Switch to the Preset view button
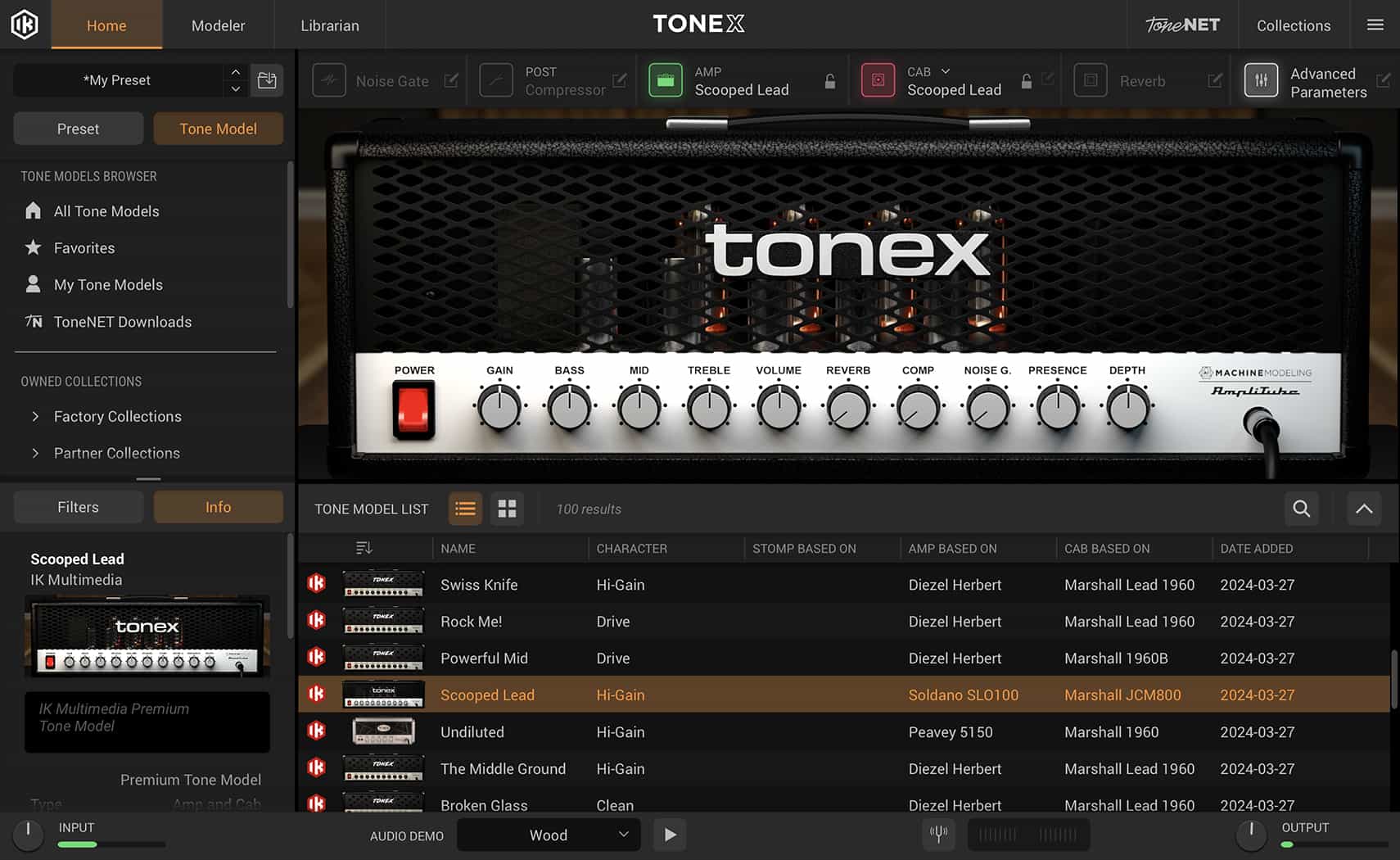The image size is (1400, 860). (78, 129)
